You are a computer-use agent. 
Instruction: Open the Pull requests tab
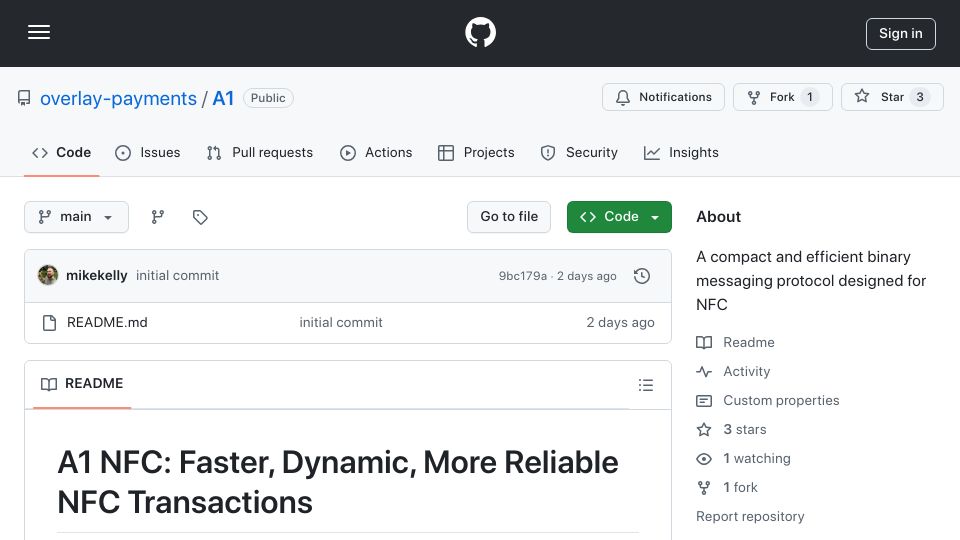tap(260, 152)
